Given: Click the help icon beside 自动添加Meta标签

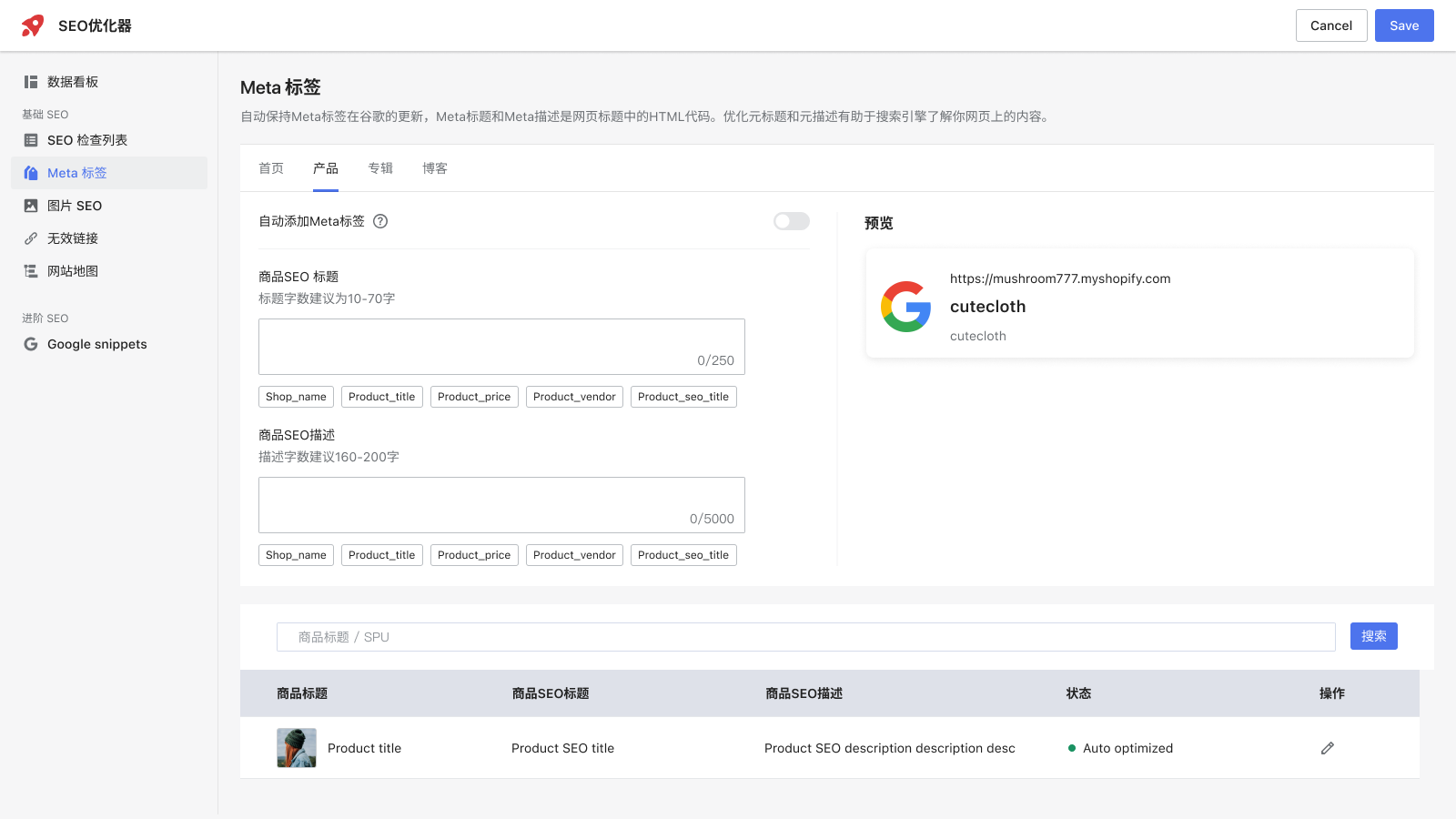Looking at the screenshot, I should [x=380, y=221].
